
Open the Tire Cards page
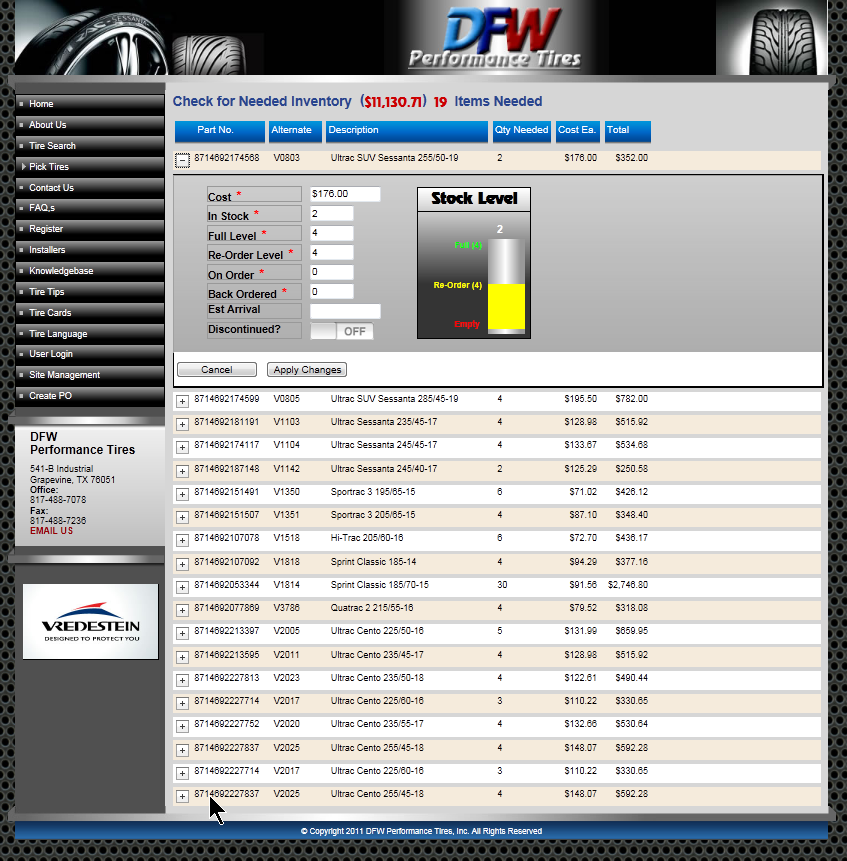pyautogui.click(x=89, y=312)
